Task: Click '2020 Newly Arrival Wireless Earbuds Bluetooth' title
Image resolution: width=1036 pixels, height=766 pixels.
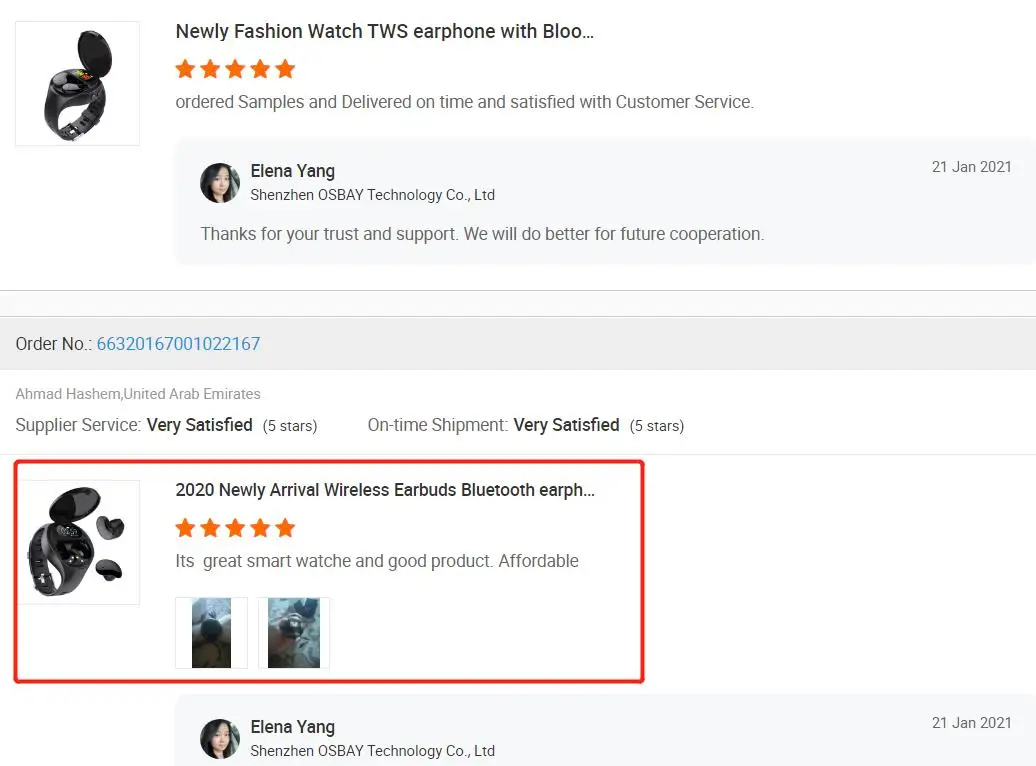Action: (x=385, y=490)
